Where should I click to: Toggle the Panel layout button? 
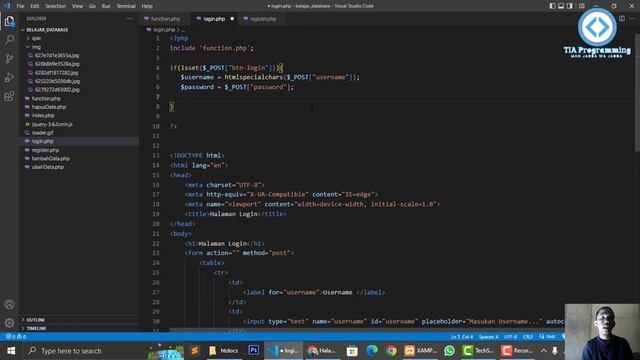561,6
